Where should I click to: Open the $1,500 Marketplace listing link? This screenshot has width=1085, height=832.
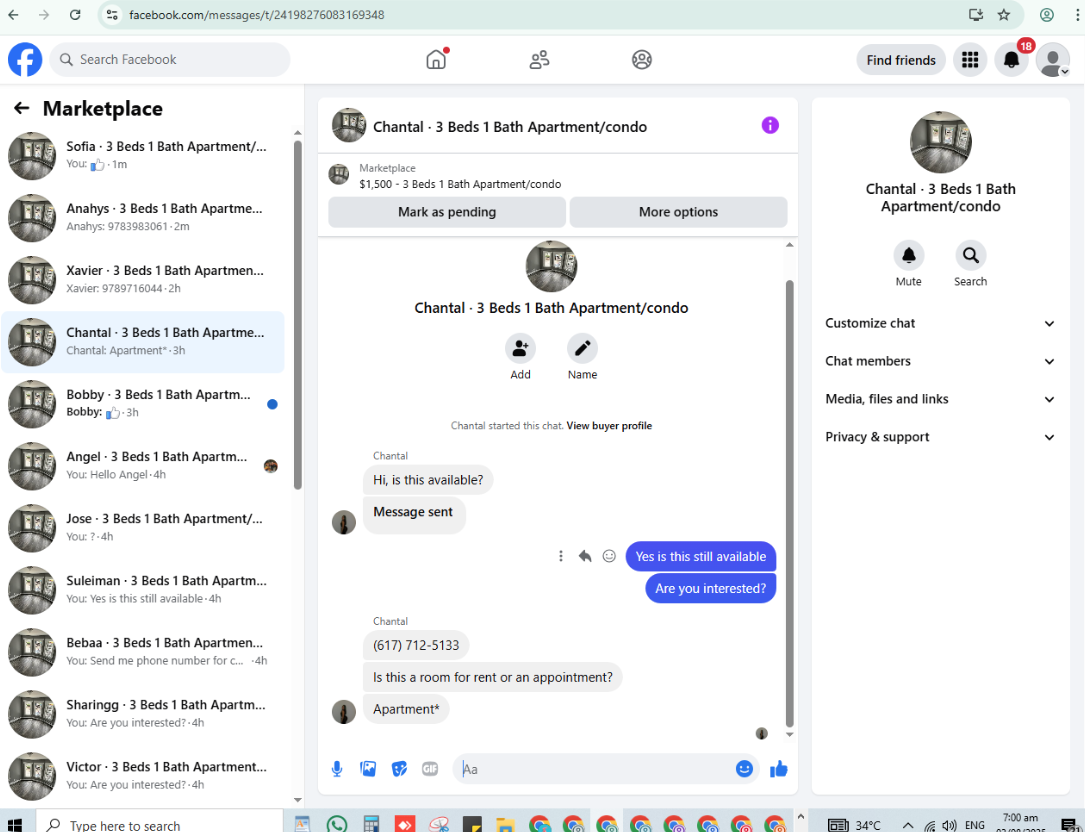460,184
